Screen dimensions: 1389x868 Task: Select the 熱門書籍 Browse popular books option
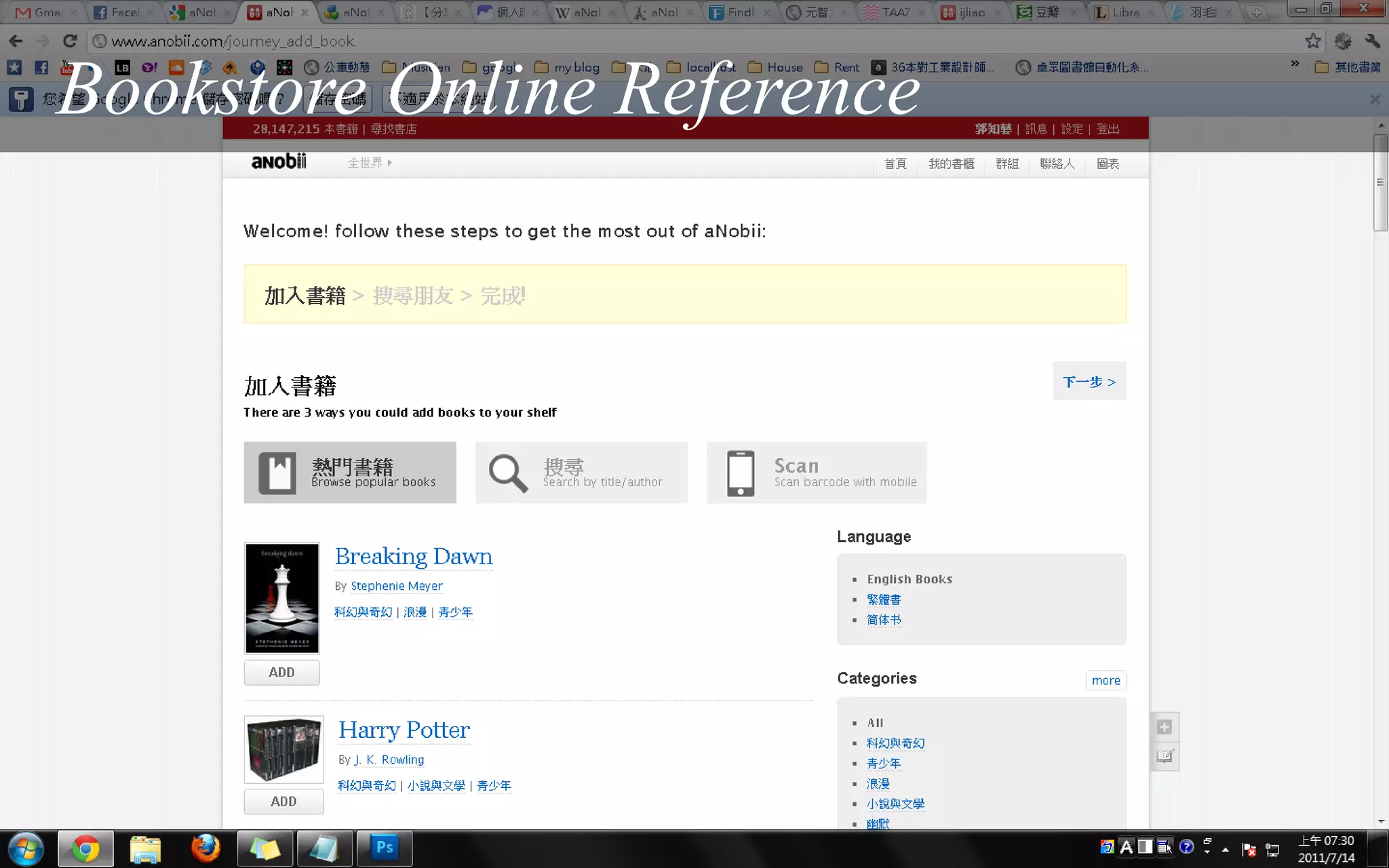tap(350, 473)
